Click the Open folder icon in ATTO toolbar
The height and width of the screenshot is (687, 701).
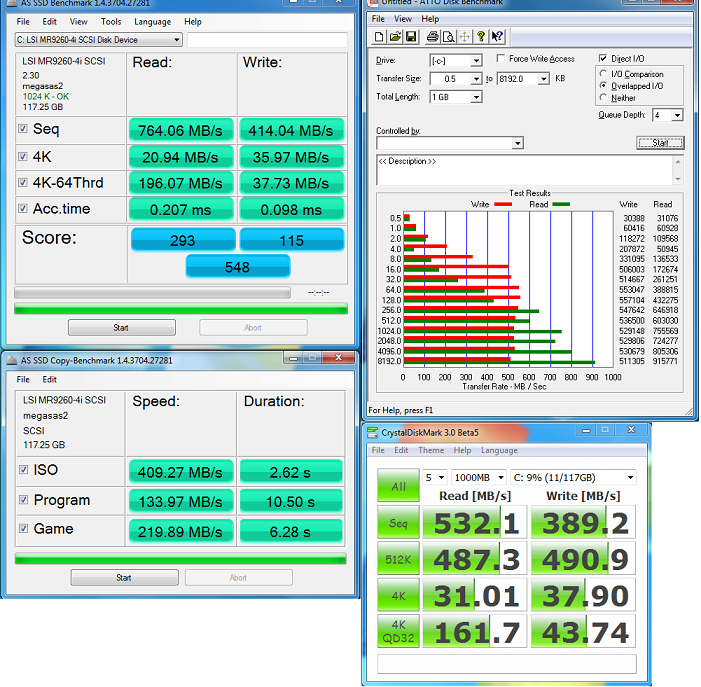pyautogui.click(x=395, y=37)
